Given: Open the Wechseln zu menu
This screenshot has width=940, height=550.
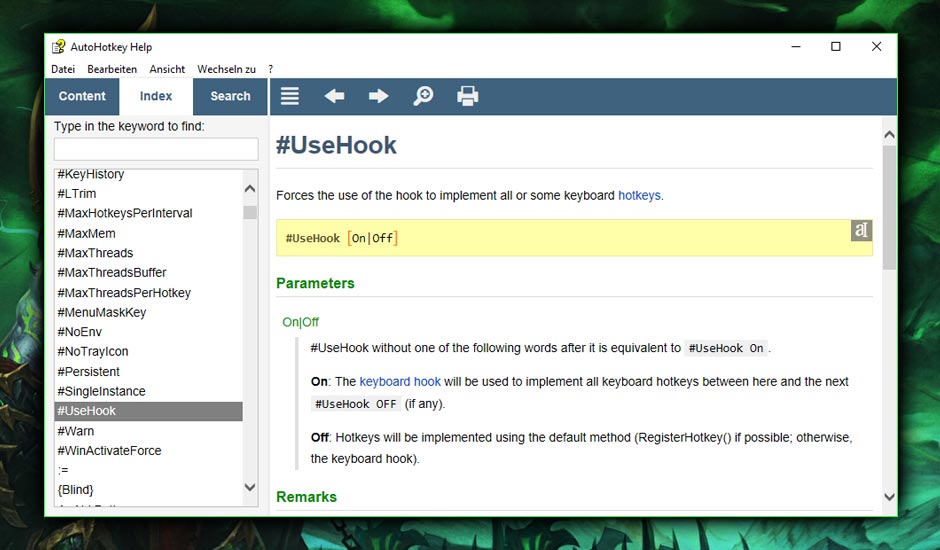Looking at the screenshot, I should pos(226,69).
